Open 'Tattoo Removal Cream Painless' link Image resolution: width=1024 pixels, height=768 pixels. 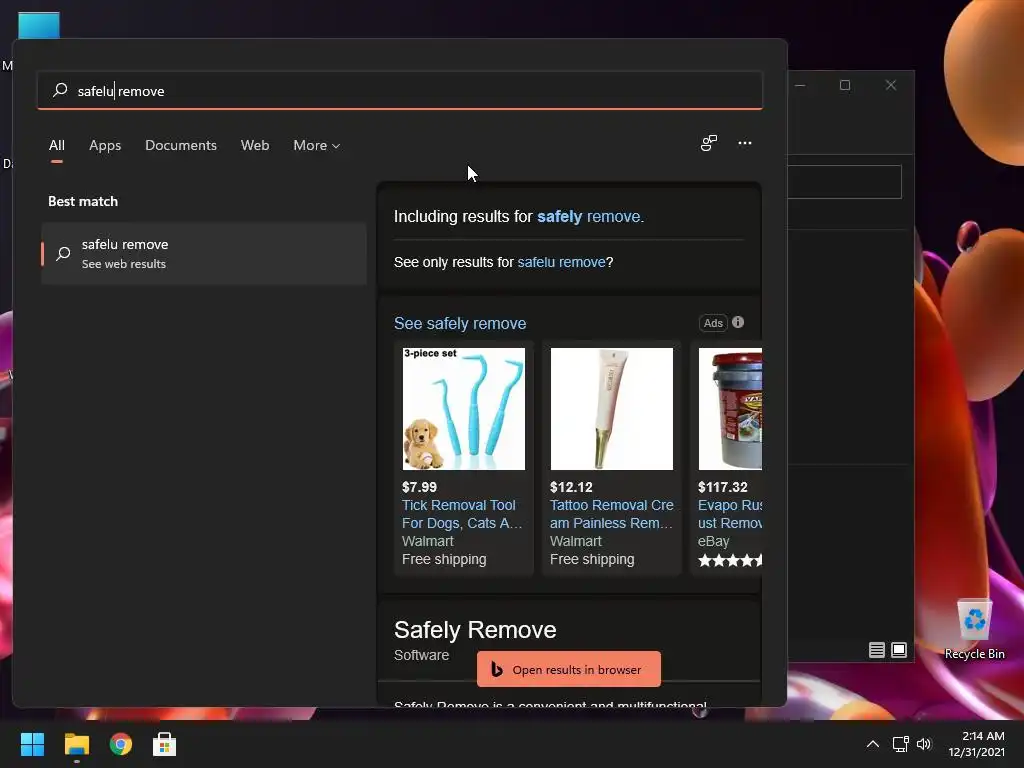[x=611, y=514]
